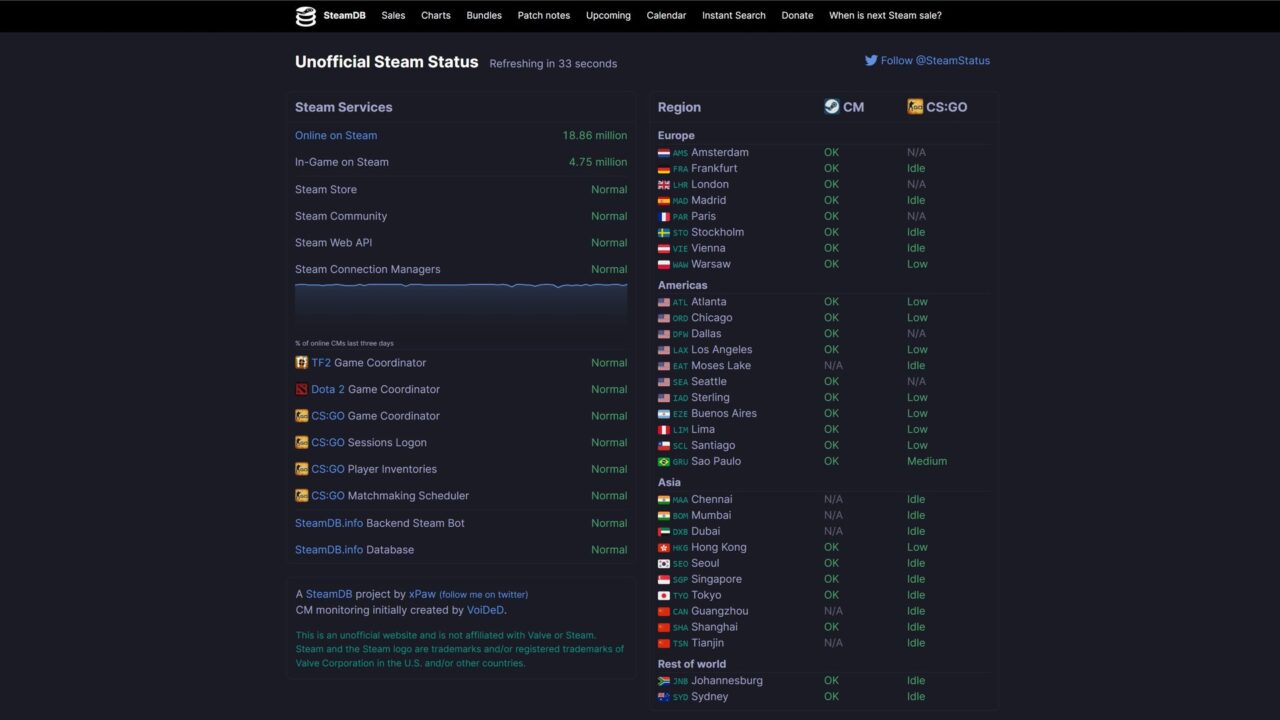Click the Online on Steam link
The image size is (1280, 720).
(336, 136)
